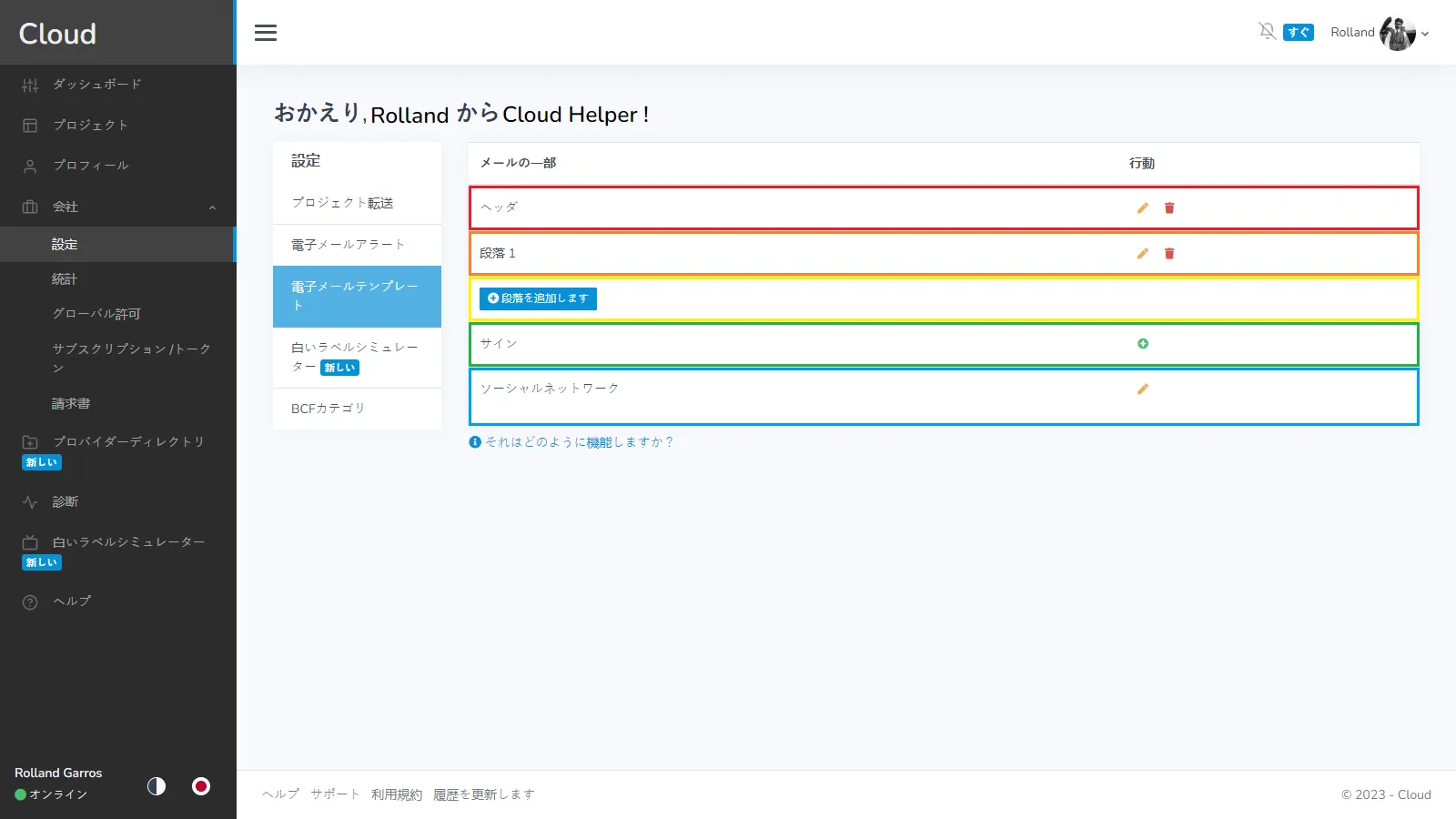
Task: Open the hamburger menu to toggle sidebar
Action: tap(266, 33)
